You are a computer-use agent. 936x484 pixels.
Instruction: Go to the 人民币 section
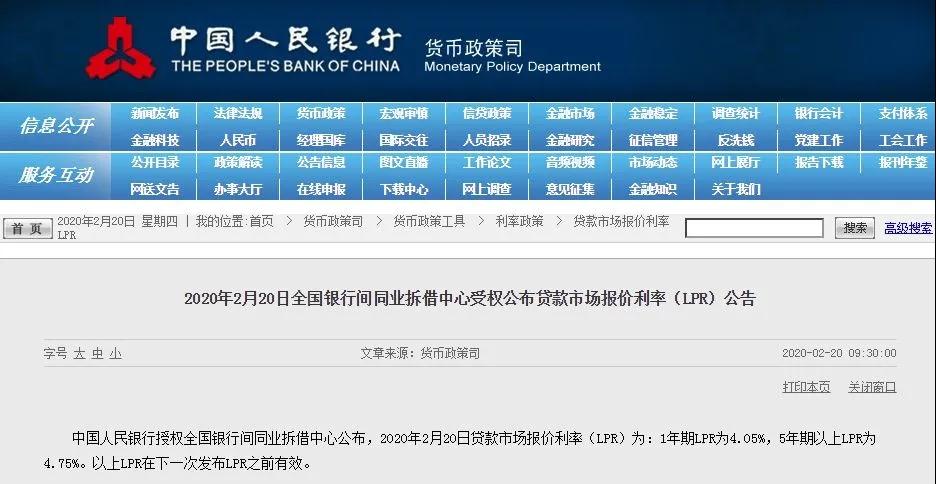pyautogui.click(x=238, y=141)
